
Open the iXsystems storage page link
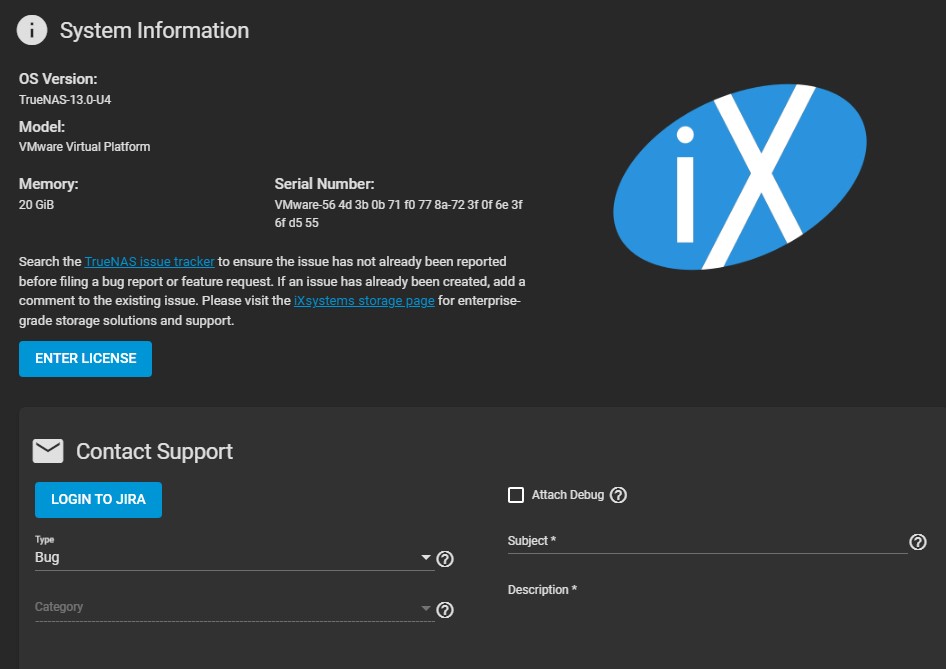coord(364,301)
